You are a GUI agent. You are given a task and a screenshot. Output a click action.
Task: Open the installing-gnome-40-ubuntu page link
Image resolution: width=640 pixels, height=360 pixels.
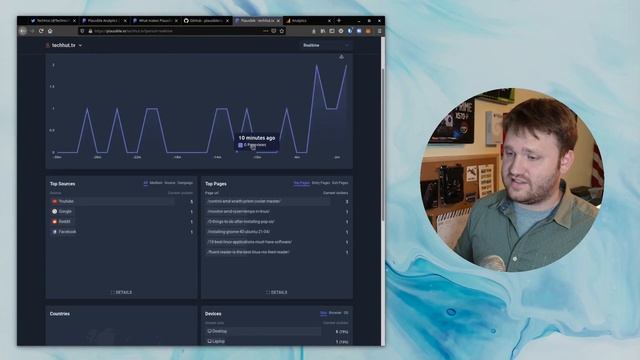(x=239, y=232)
